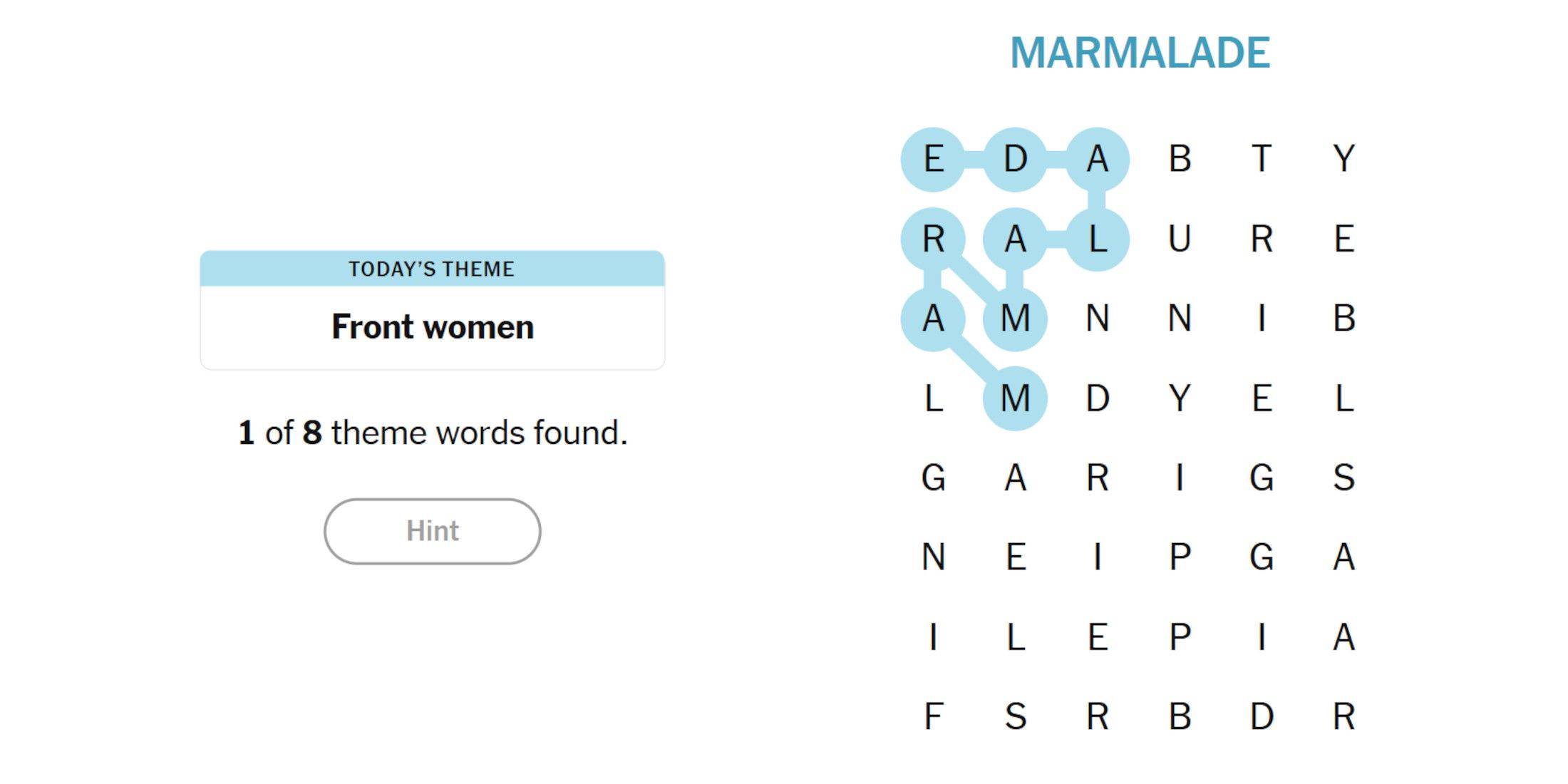Tap the highlighted A between D and B

tap(1098, 159)
